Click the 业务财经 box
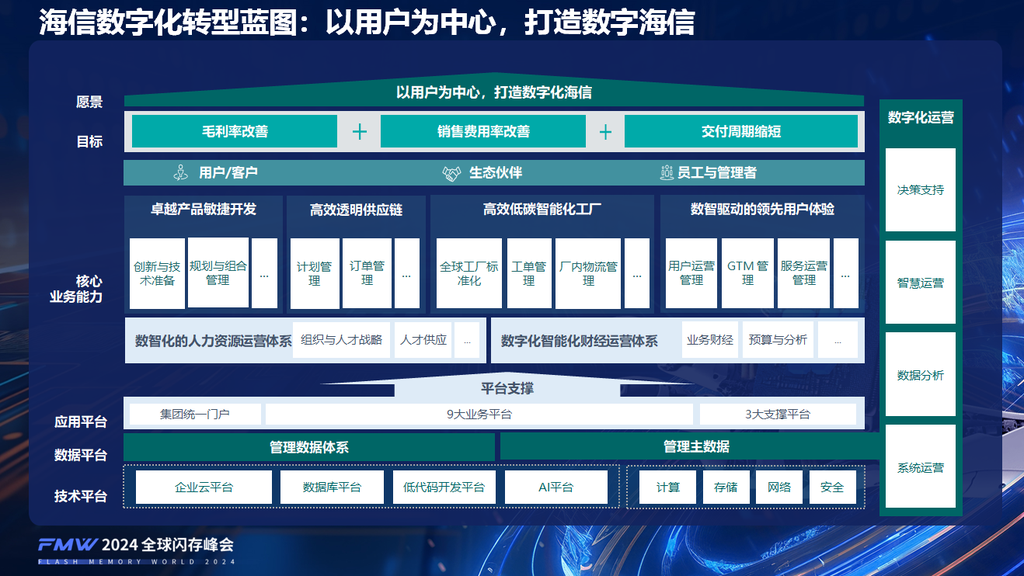 710,340
